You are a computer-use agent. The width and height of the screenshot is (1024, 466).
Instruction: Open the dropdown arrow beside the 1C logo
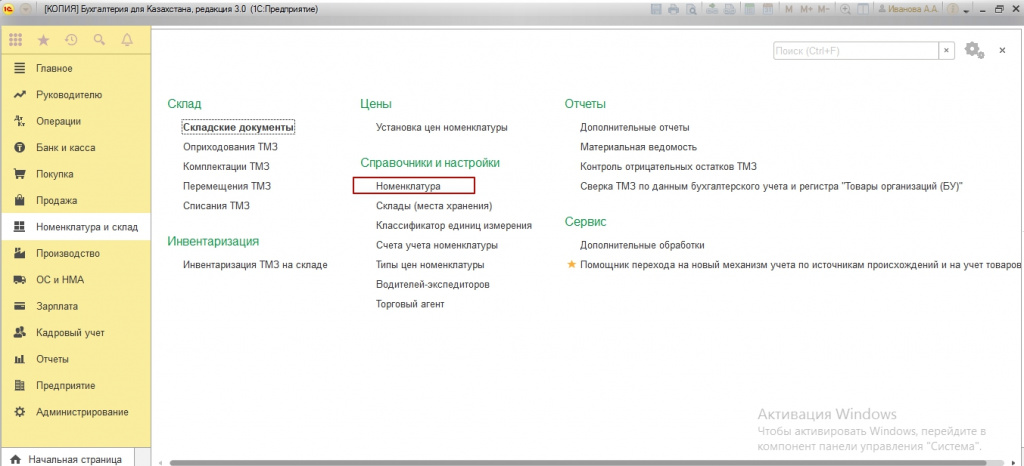tap(27, 10)
